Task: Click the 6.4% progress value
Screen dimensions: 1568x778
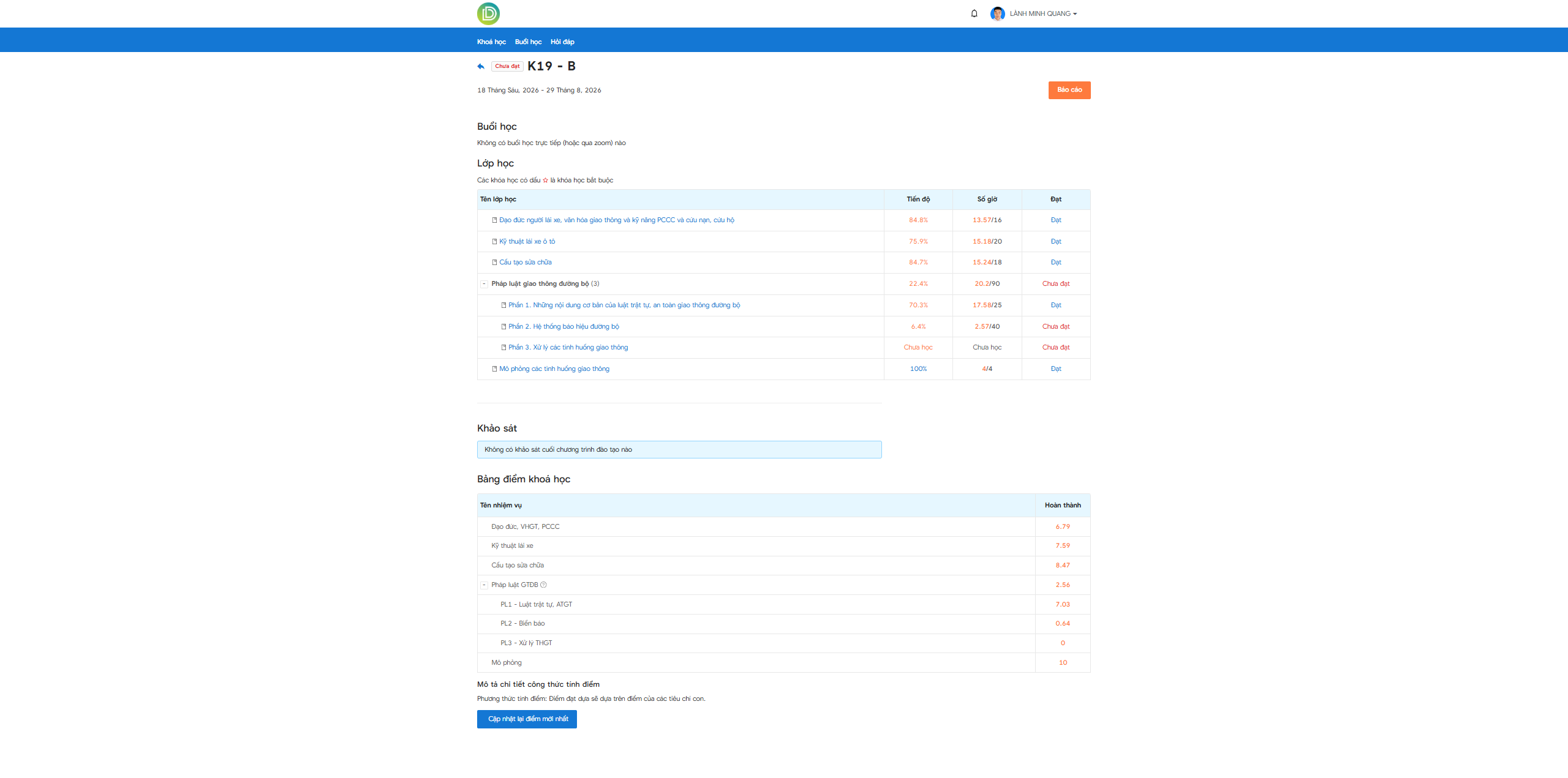Action: pos(918,327)
